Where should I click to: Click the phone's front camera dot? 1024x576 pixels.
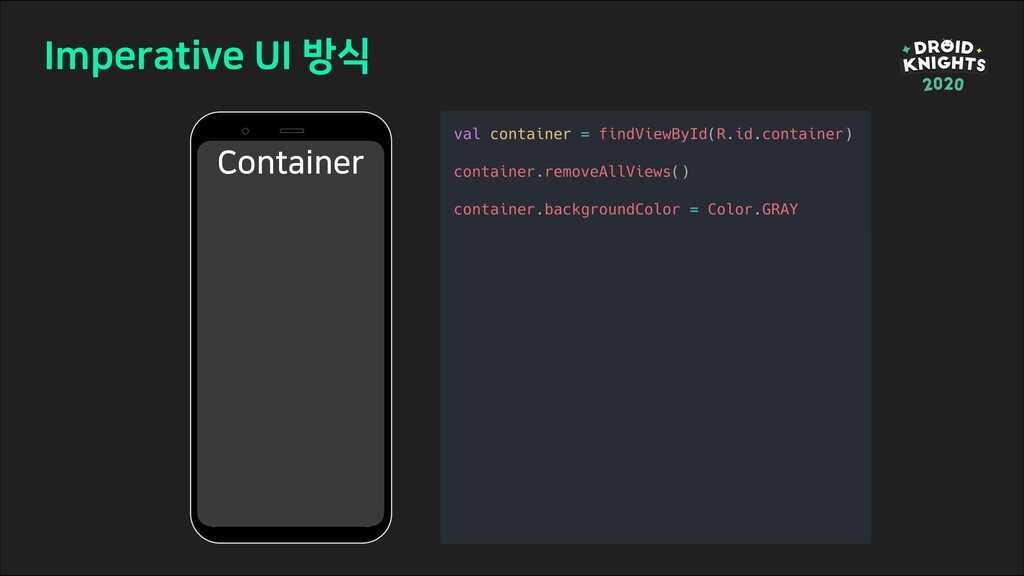pos(245,131)
